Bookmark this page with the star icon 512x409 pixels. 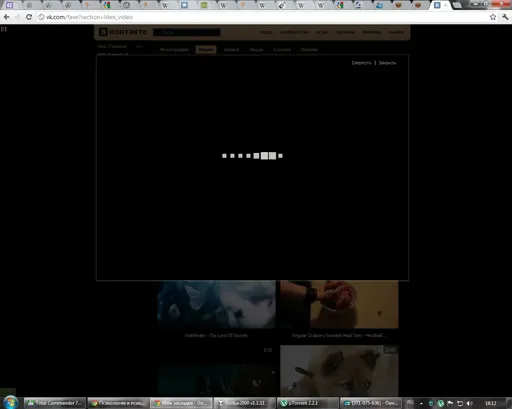click(x=493, y=17)
